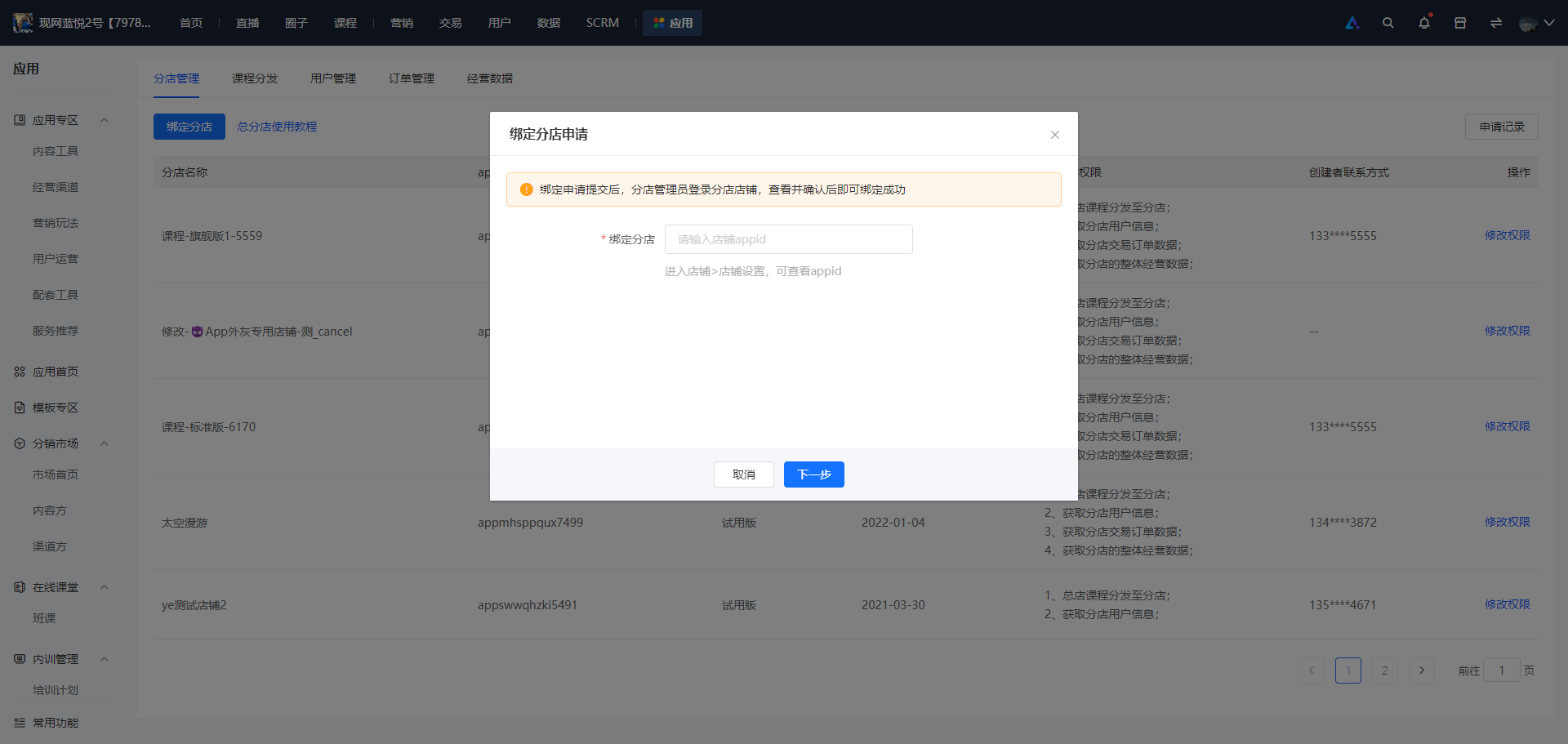1568x744 pixels.
Task: Click the 下一步 button
Action: tap(814, 474)
